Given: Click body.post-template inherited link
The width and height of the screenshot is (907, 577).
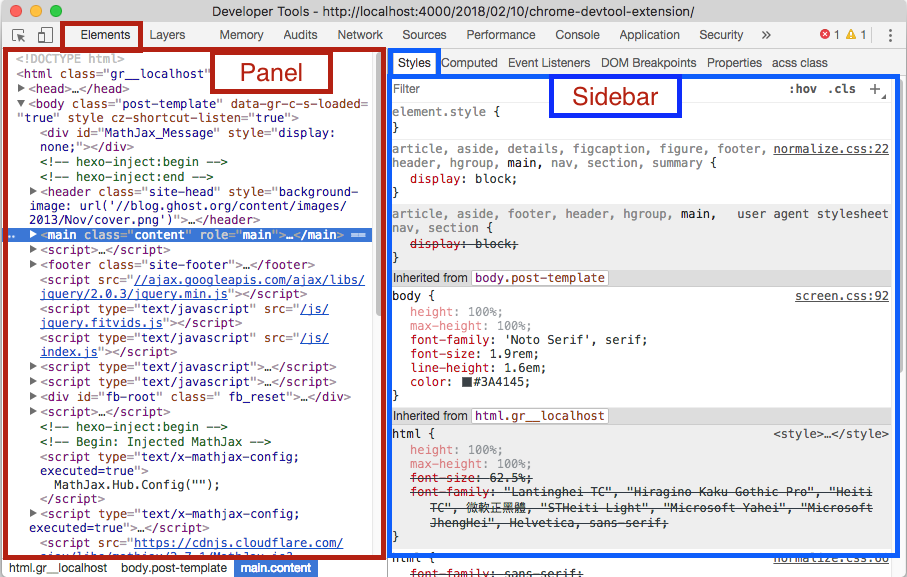Looking at the screenshot, I should click(x=540, y=278).
